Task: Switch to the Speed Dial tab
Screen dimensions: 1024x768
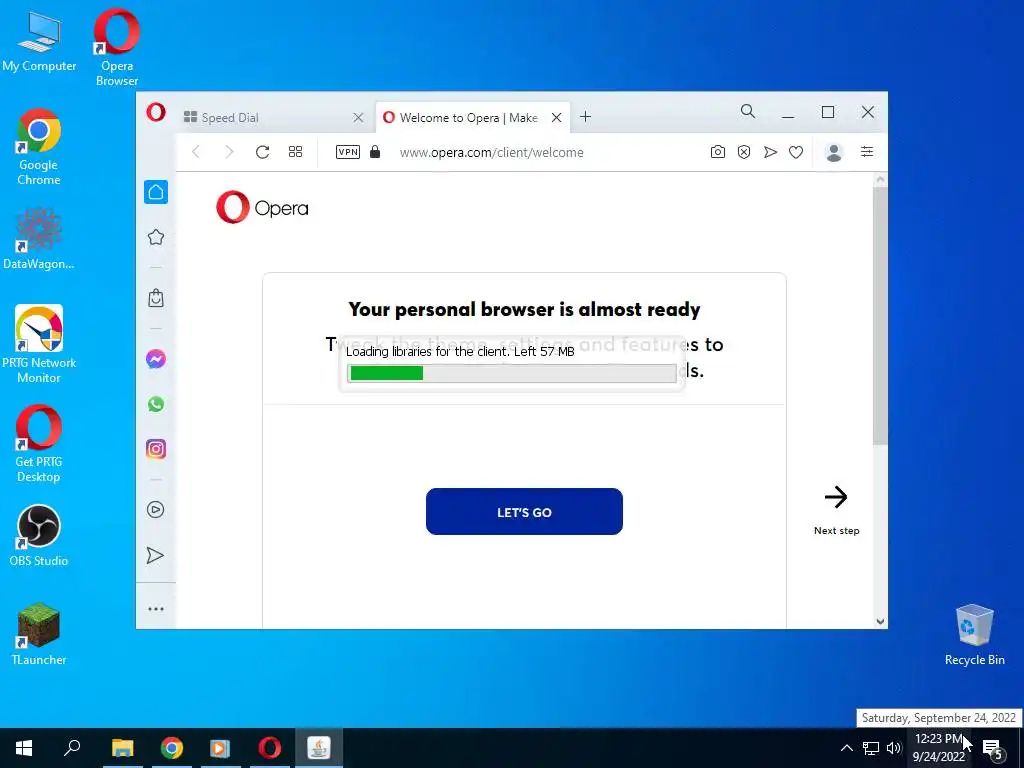Action: [x=274, y=118]
